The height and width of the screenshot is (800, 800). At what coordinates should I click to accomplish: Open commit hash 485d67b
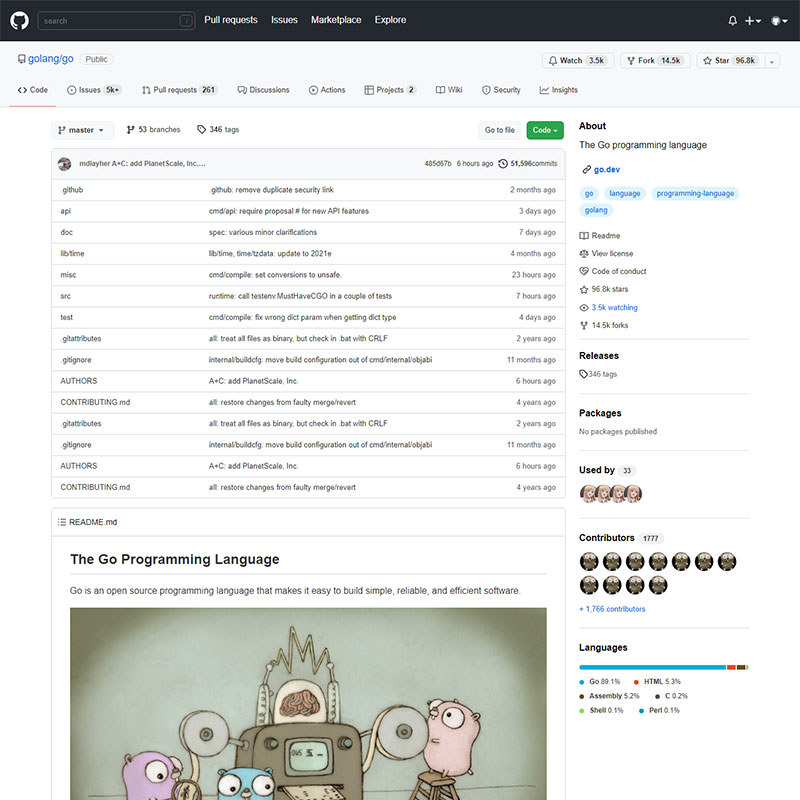coord(438,164)
